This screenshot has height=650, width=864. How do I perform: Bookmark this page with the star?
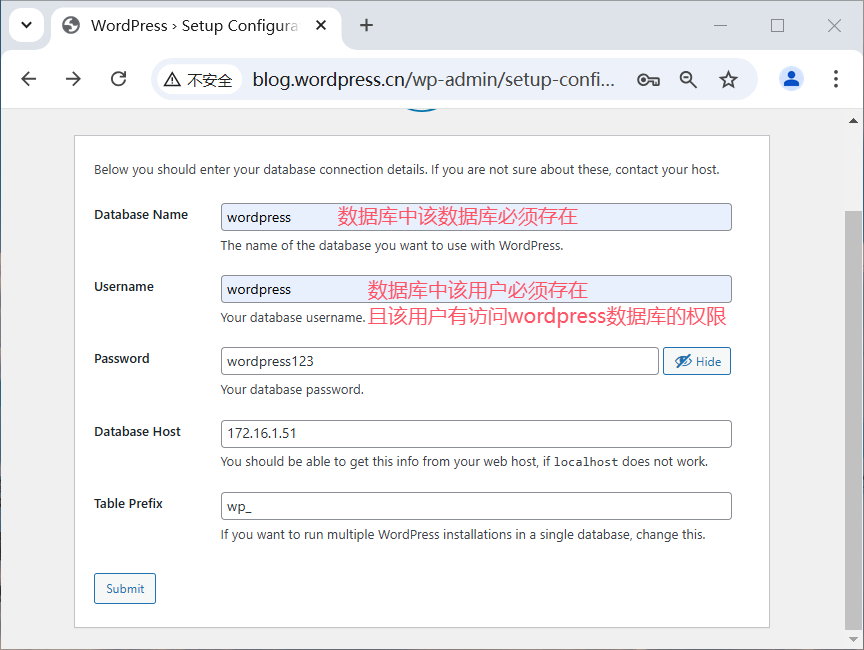728,80
